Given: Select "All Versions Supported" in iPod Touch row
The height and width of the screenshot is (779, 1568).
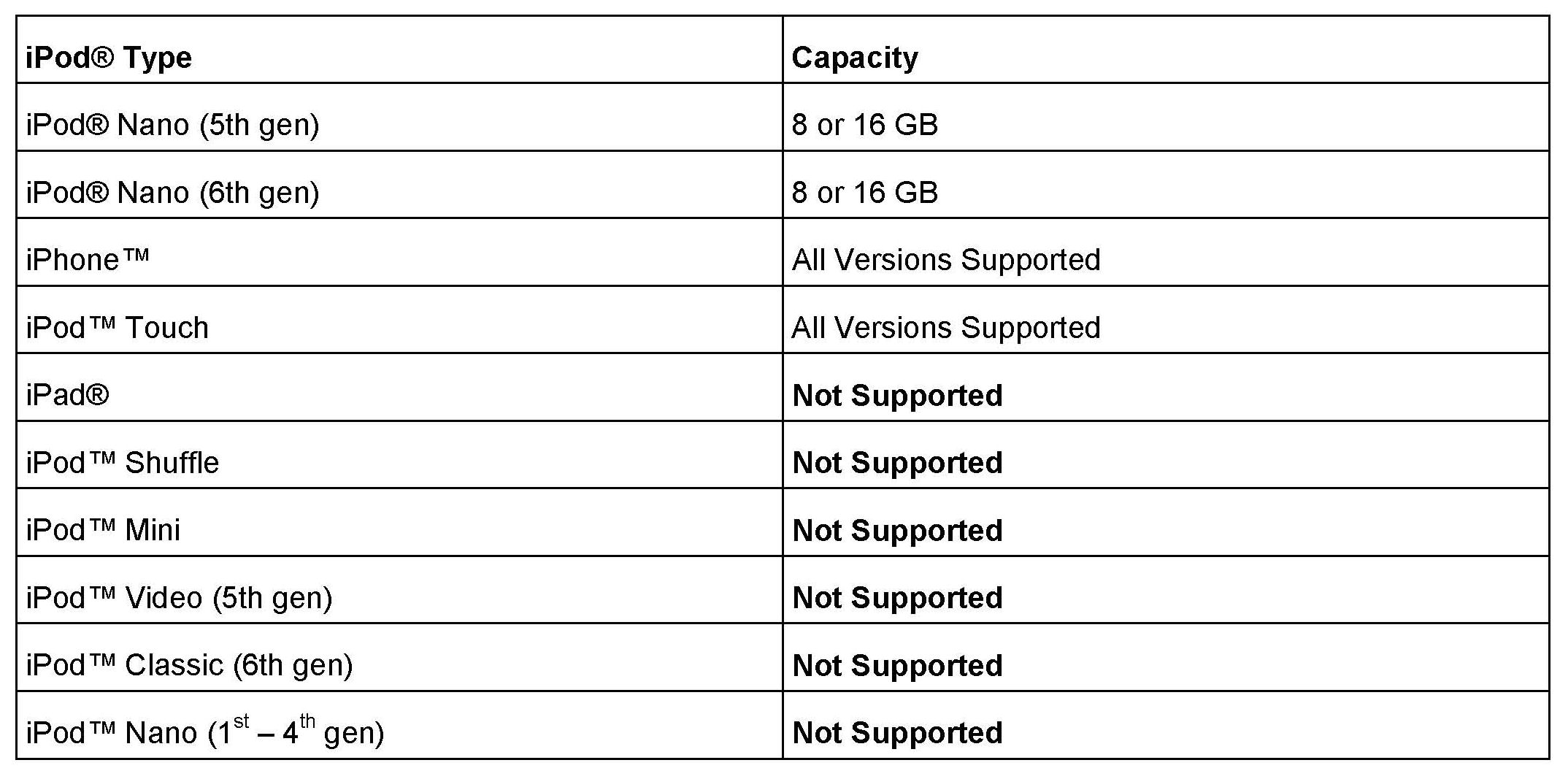Looking at the screenshot, I should (946, 328).
